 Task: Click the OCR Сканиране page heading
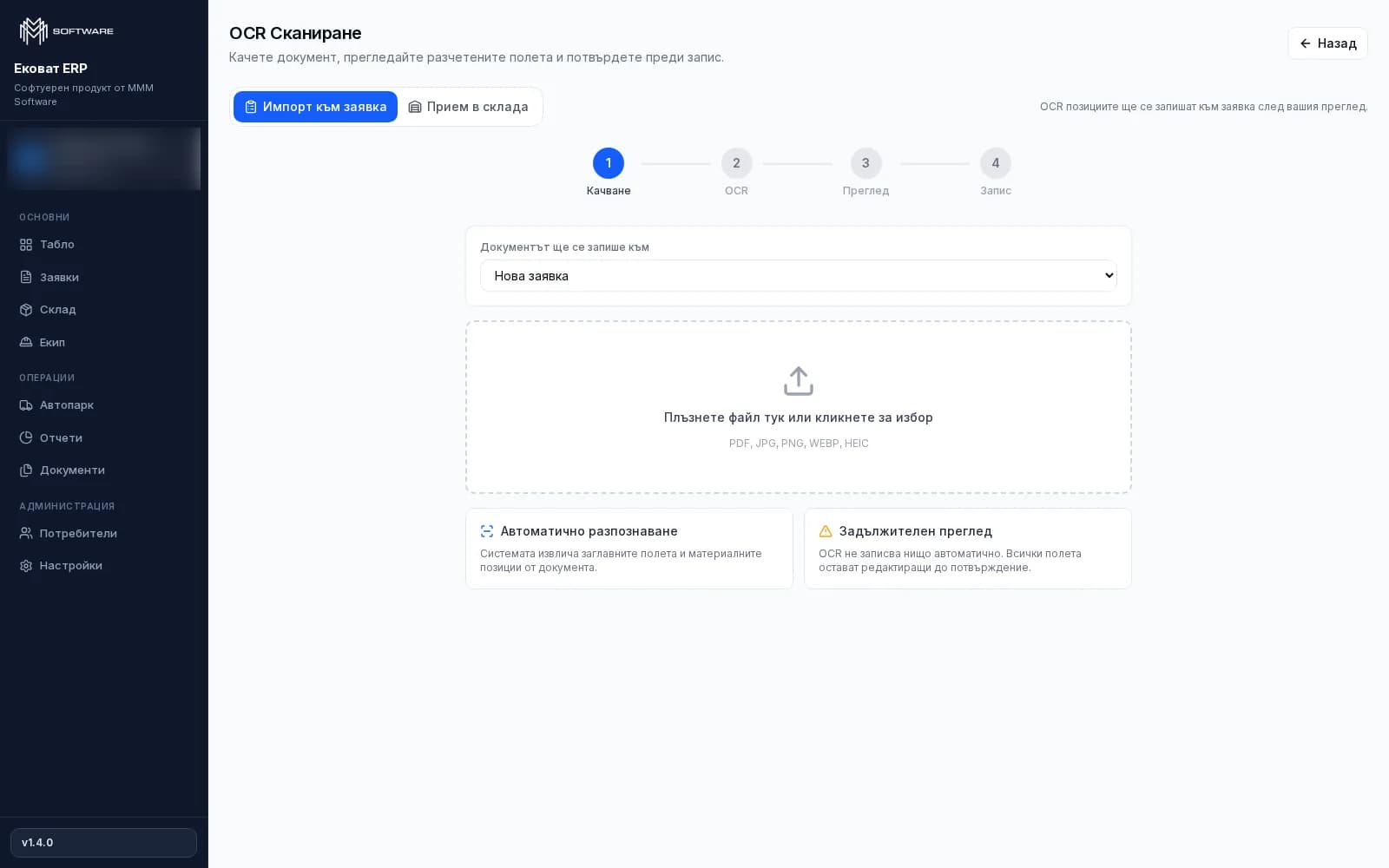pos(295,33)
